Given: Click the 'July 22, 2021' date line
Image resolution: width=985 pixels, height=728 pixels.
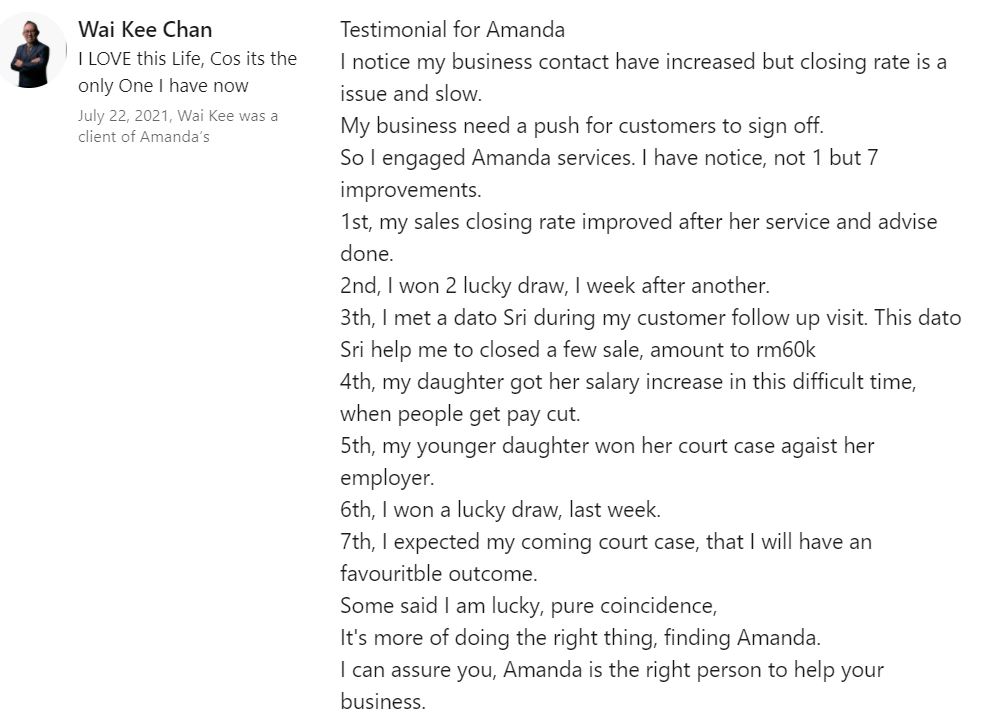Looking at the screenshot, I should pyautogui.click(x=178, y=116).
